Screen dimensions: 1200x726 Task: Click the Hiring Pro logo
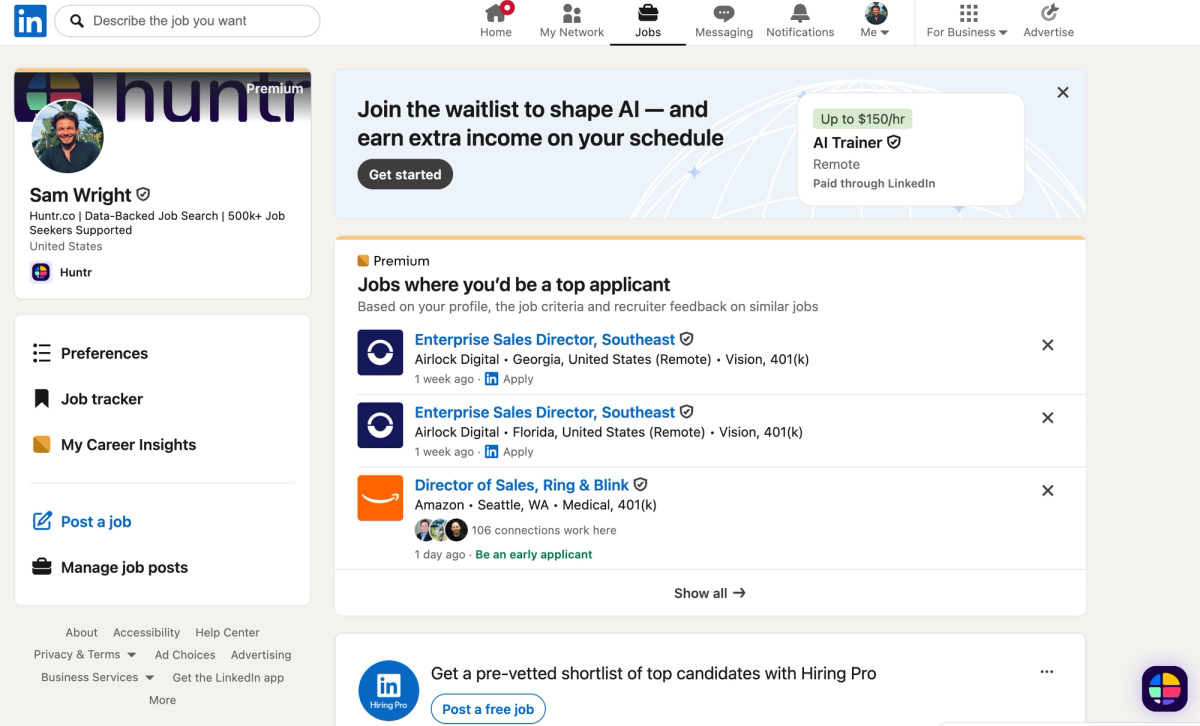tap(388, 690)
